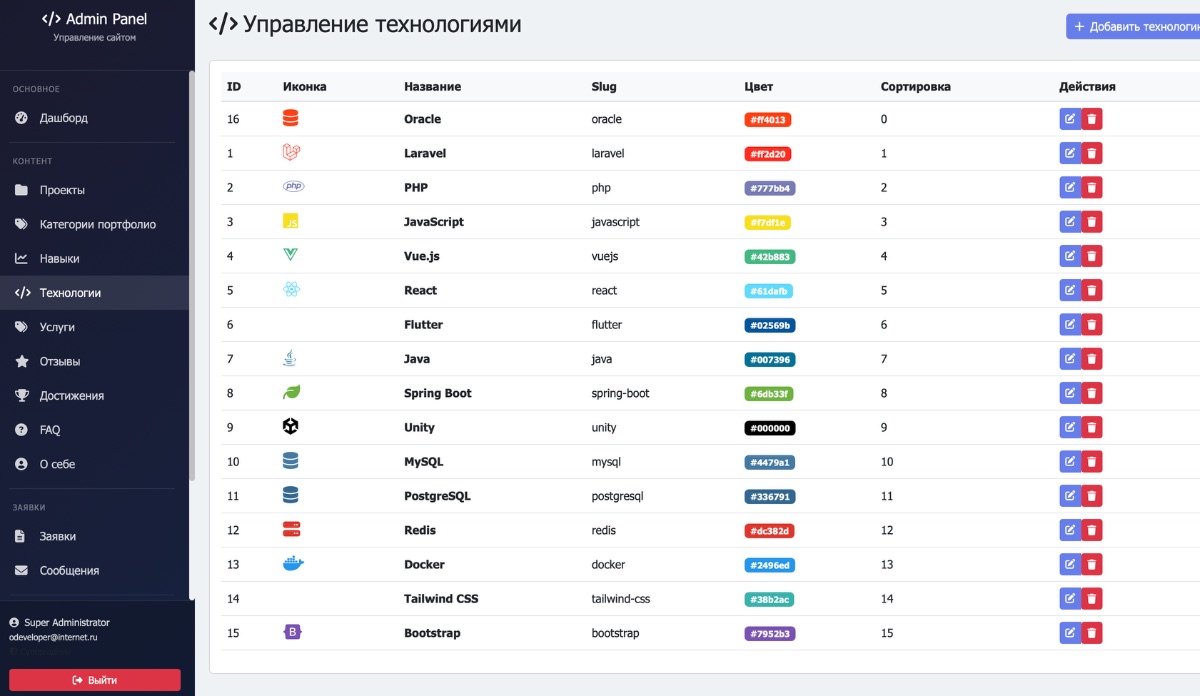This screenshot has width=1200, height=696.
Task: Click trash icon for Laravel
Action: click(x=1092, y=153)
